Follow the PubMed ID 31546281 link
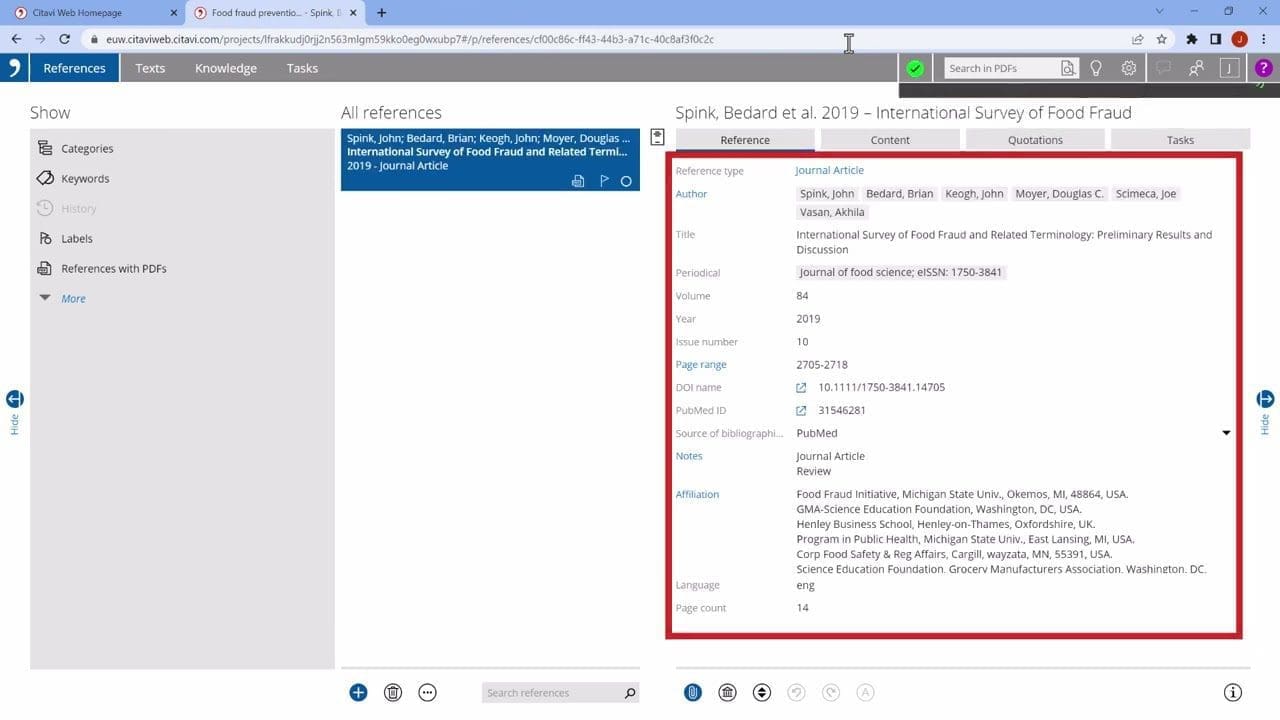This screenshot has width=1280, height=720. (x=843, y=410)
